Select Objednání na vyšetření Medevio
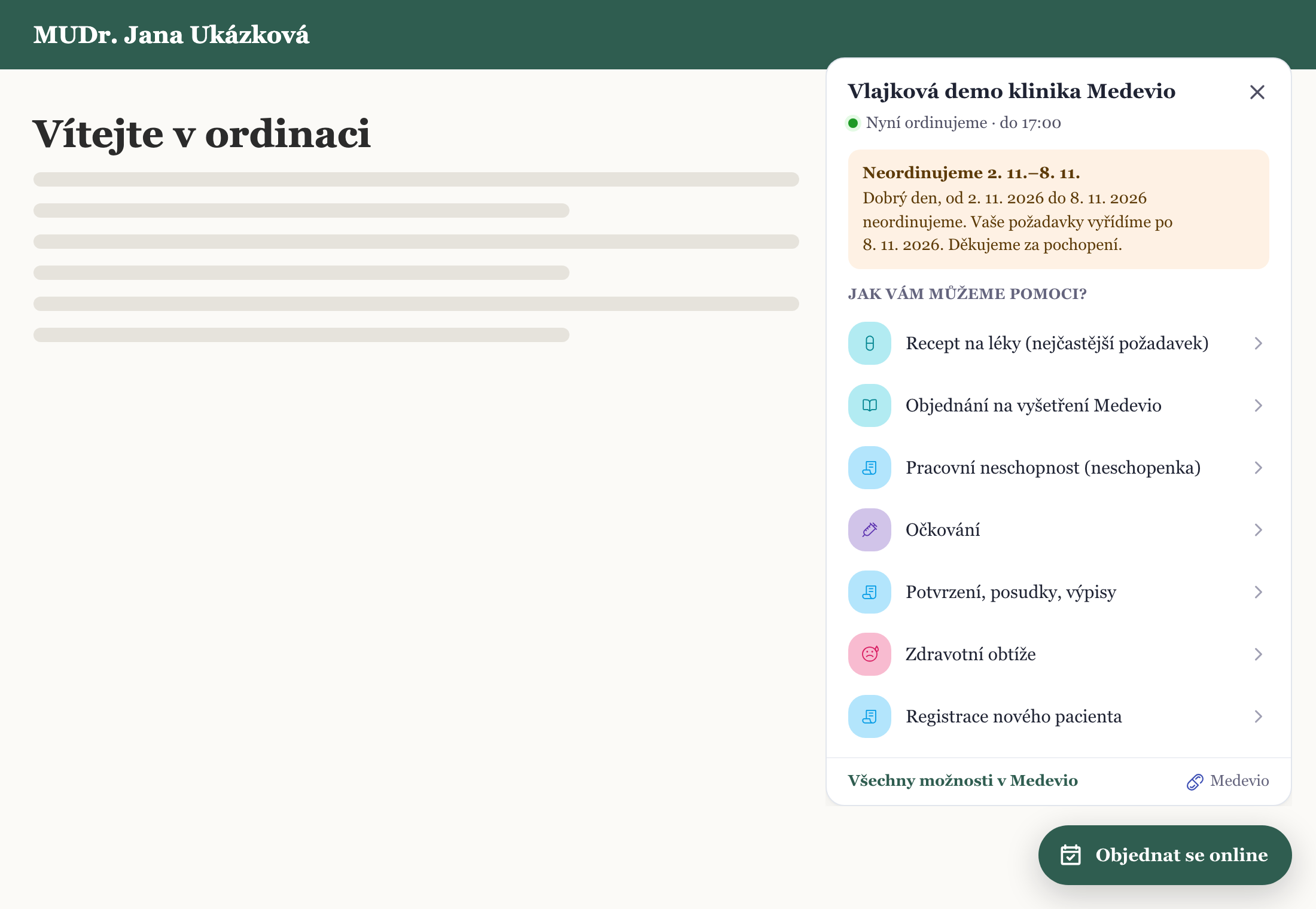 (x=1058, y=405)
